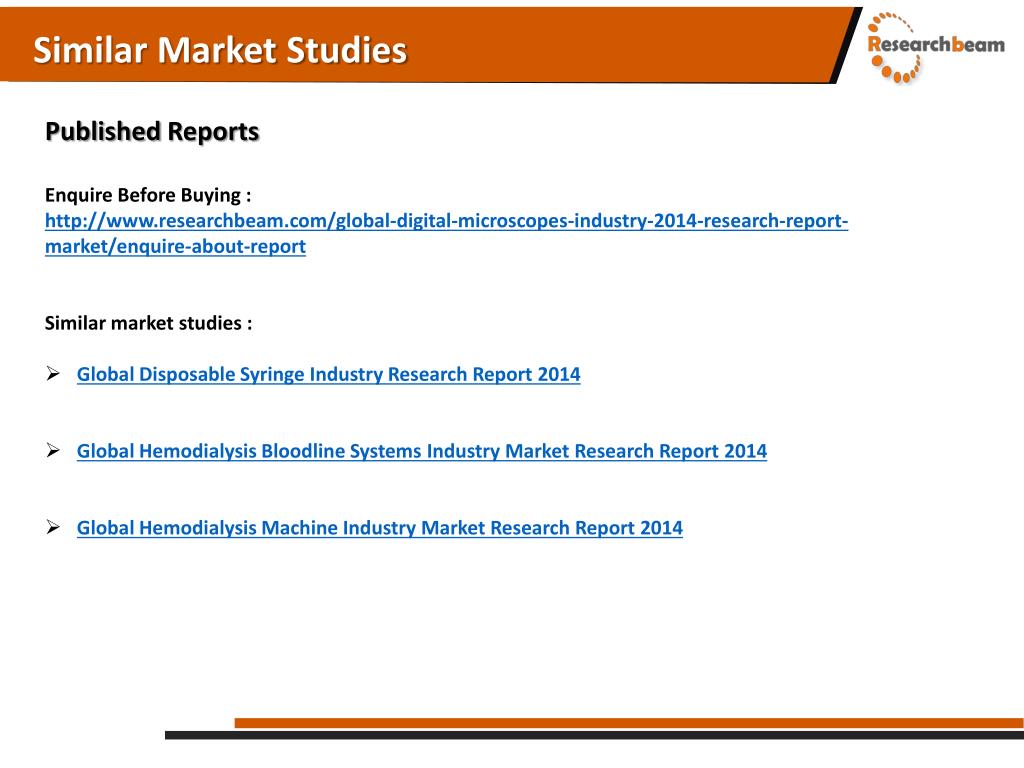1024x768 pixels.
Task: Open the researchbeam.com enquire-about-report URL
Action: (446, 233)
